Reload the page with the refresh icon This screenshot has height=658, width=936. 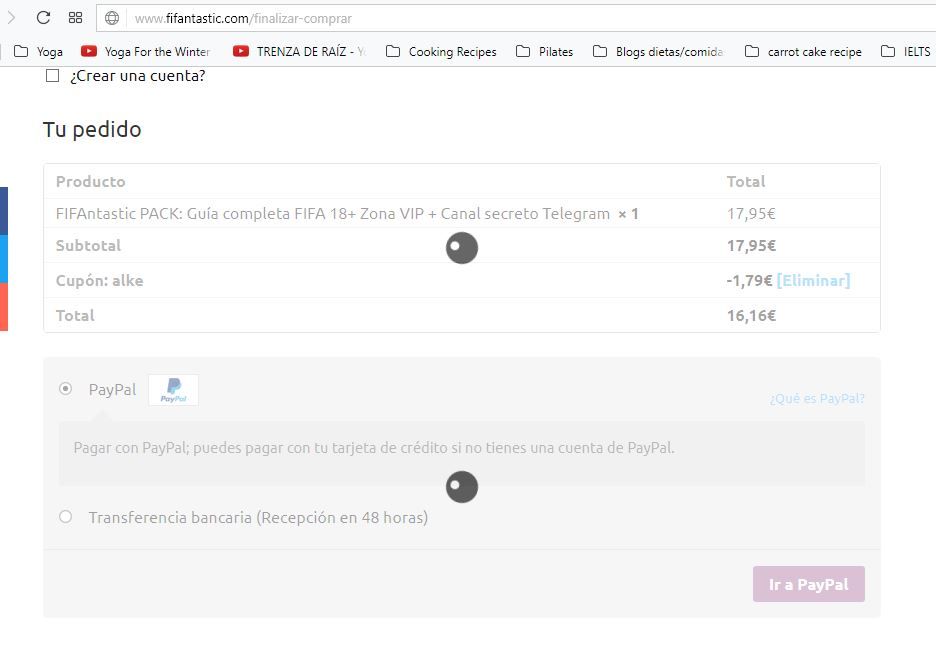pos(43,18)
